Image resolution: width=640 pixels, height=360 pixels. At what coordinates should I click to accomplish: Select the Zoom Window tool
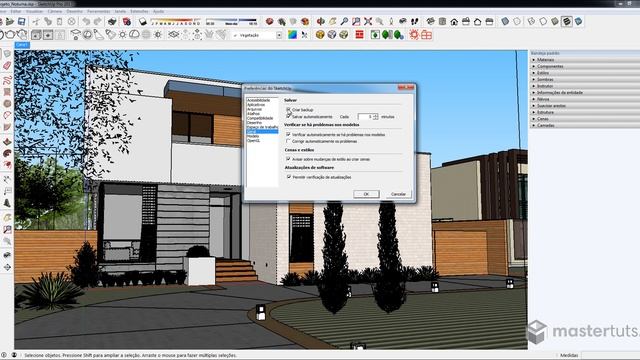(356, 21)
